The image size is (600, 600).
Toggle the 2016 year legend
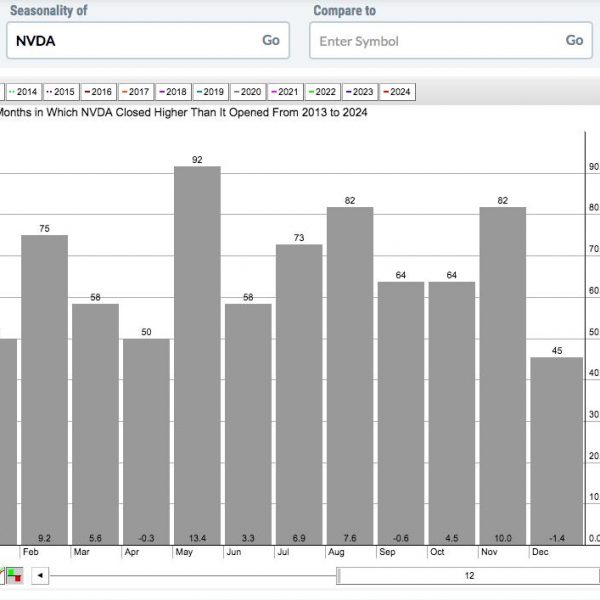pyautogui.click(x=98, y=92)
